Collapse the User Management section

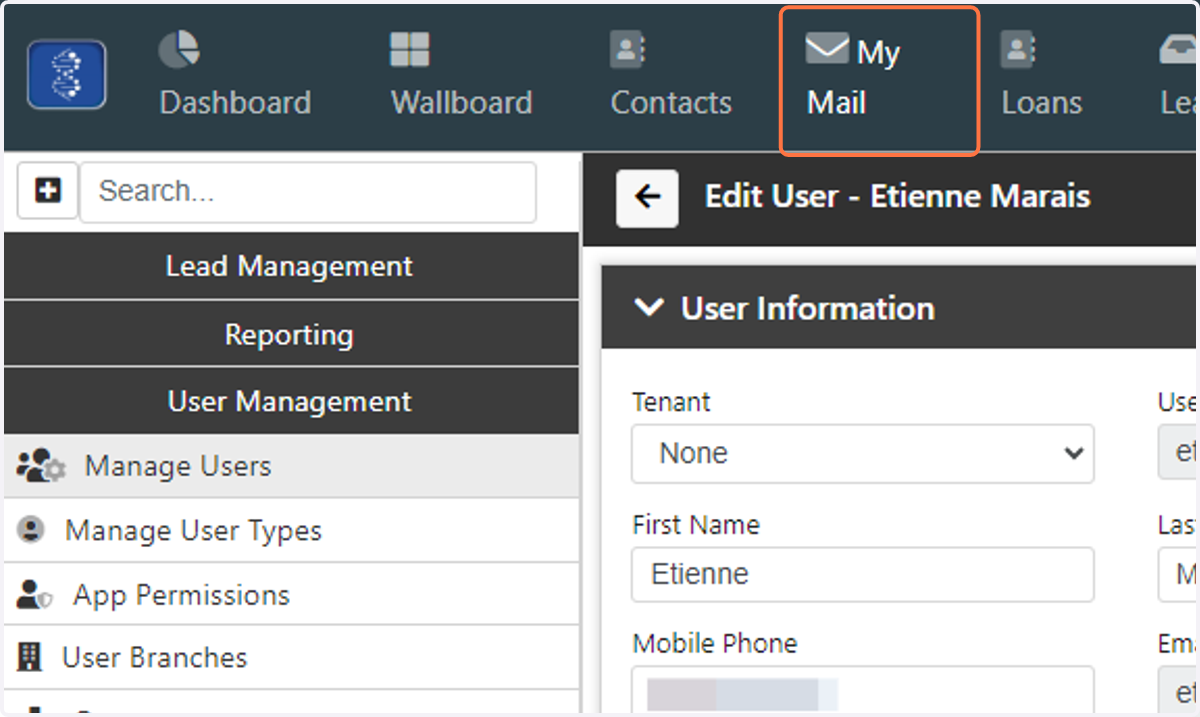tap(291, 401)
